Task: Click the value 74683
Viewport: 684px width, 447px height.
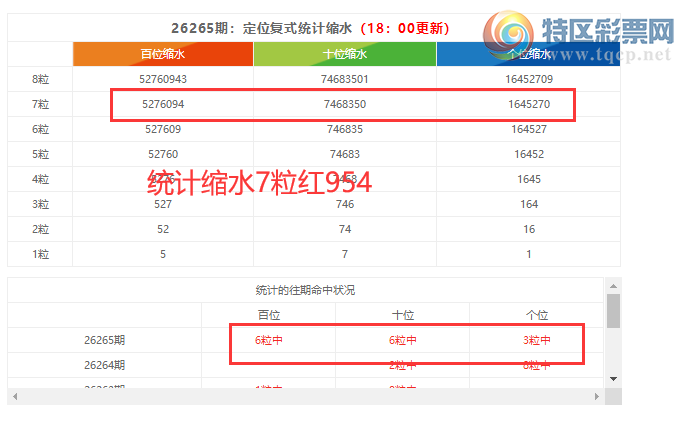Action: click(x=345, y=154)
